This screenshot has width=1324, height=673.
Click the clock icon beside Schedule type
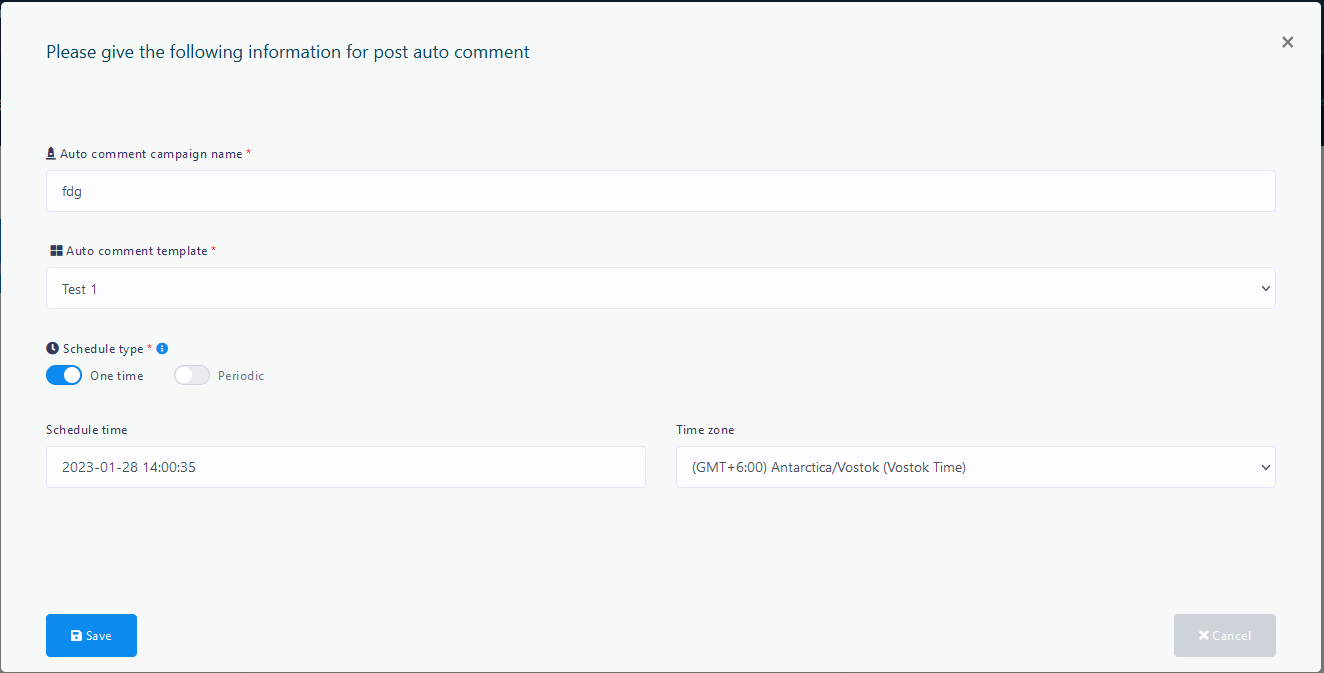[52, 349]
